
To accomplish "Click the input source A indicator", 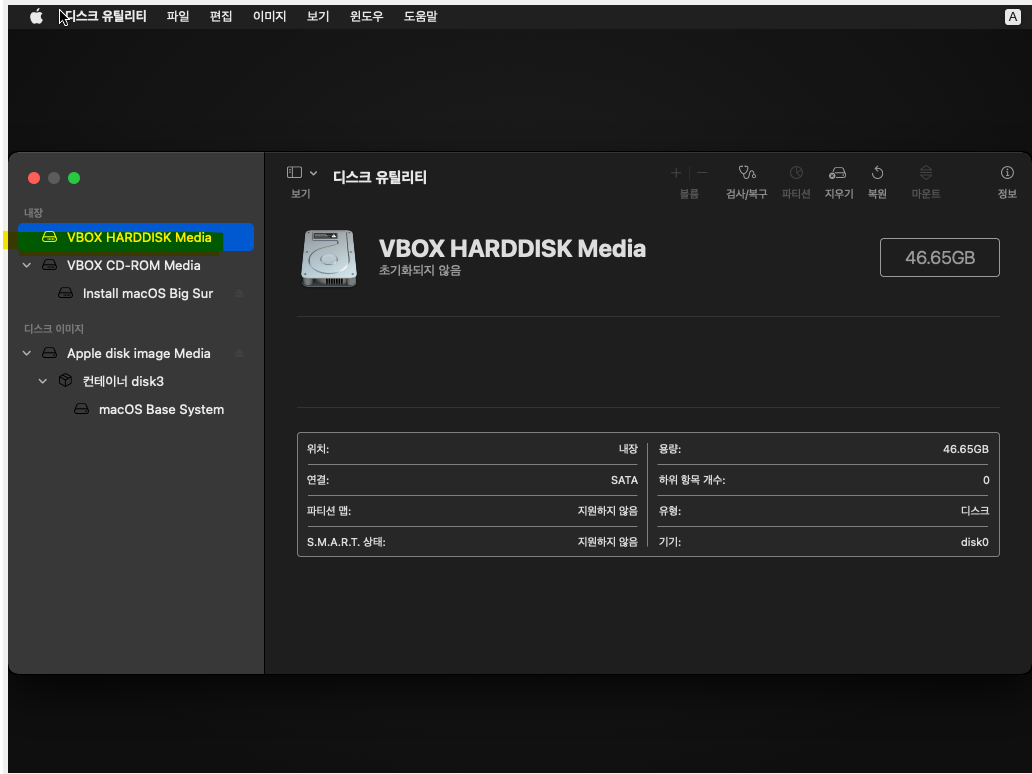I will click(x=1012, y=17).
